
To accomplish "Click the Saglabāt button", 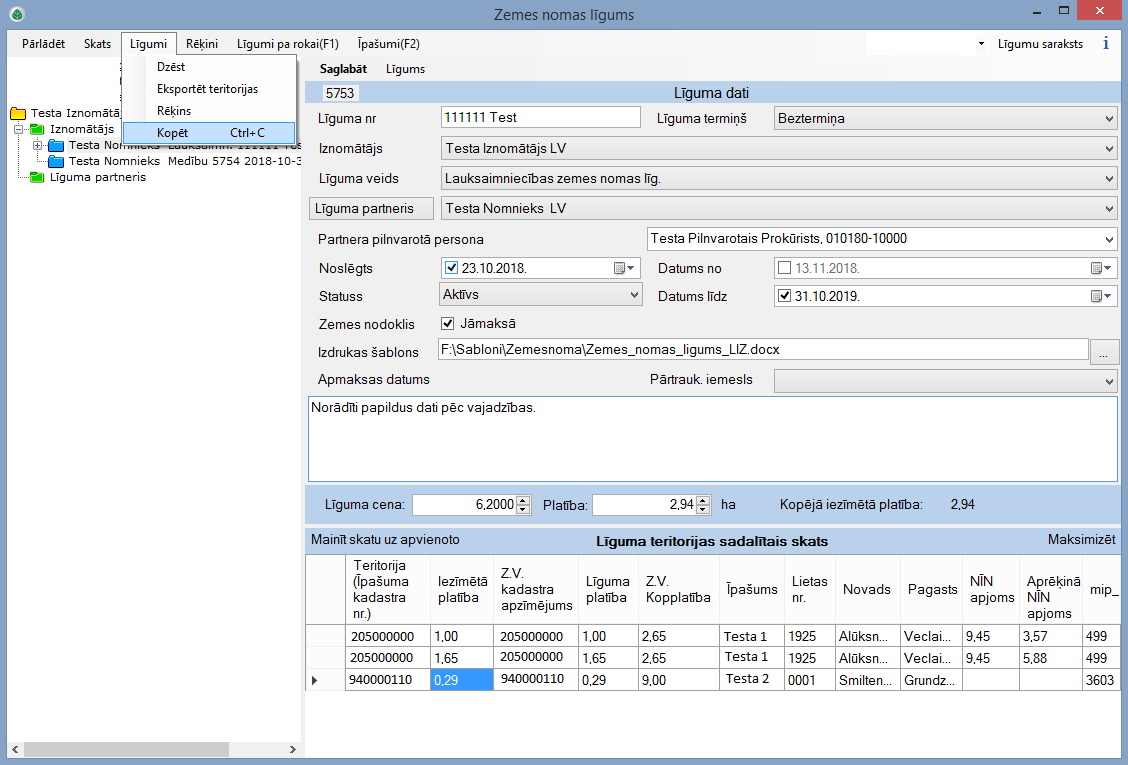I will point(342,69).
